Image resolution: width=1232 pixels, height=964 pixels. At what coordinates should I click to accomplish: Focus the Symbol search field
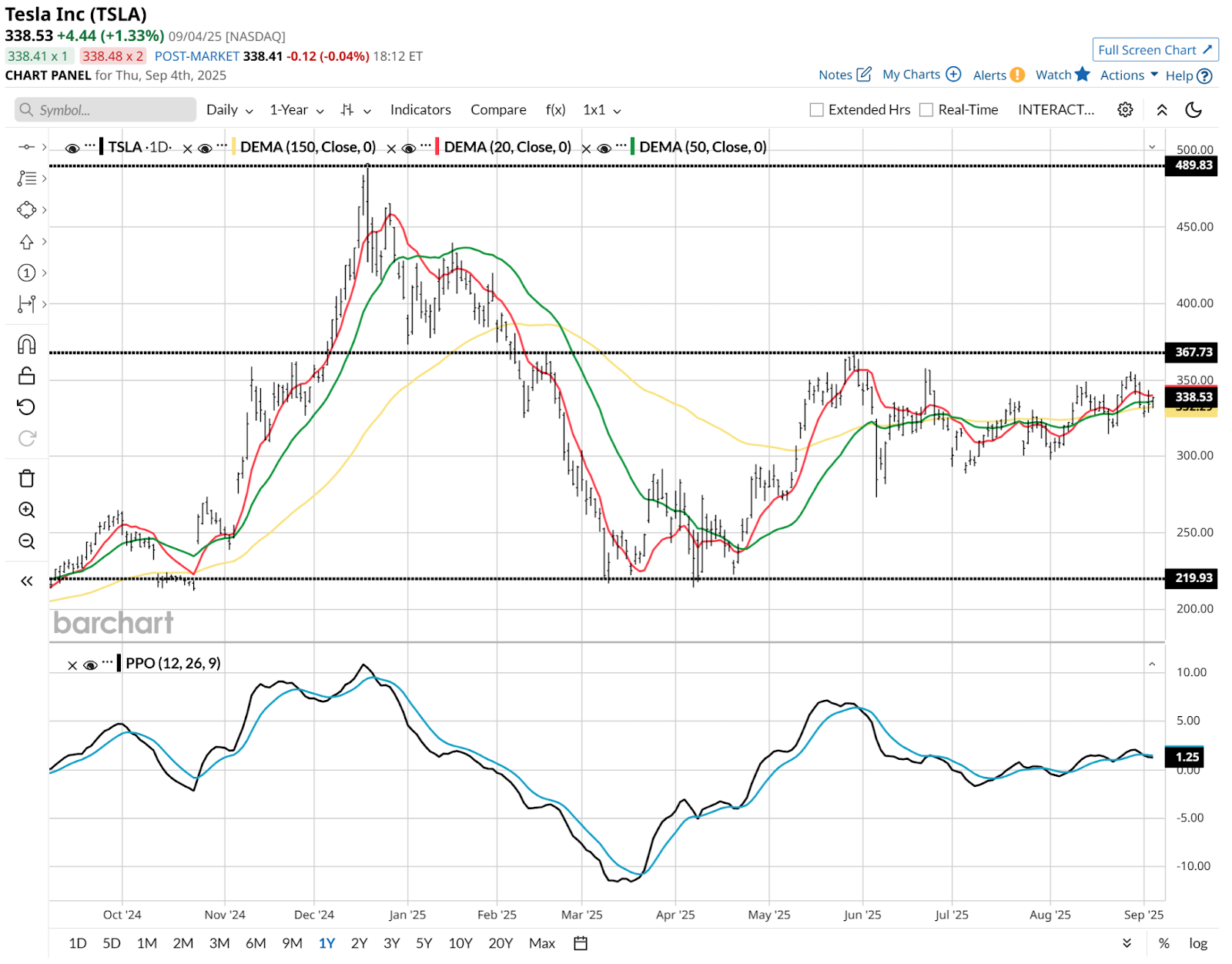click(105, 110)
